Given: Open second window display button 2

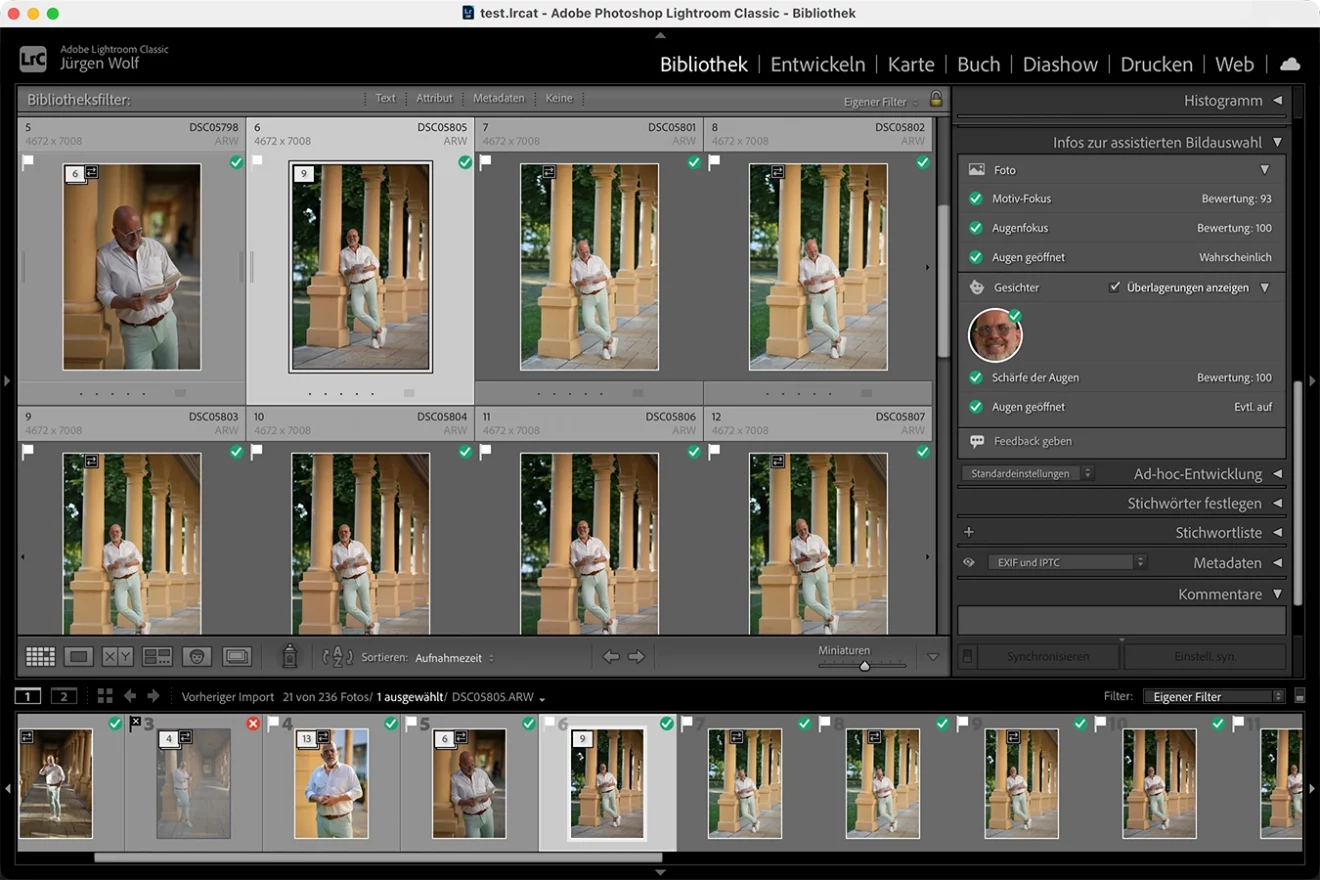Looking at the screenshot, I should coord(64,696).
